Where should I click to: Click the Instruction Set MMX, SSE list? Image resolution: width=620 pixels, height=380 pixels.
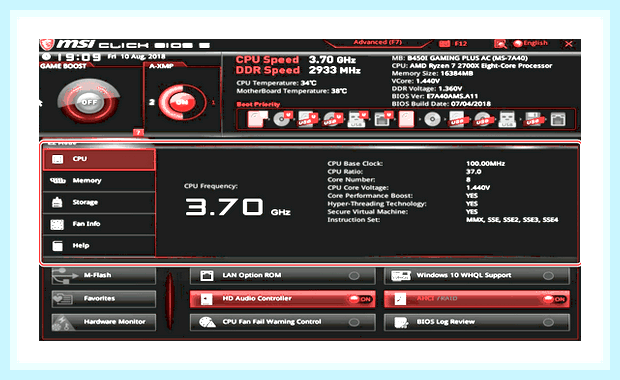512,220
